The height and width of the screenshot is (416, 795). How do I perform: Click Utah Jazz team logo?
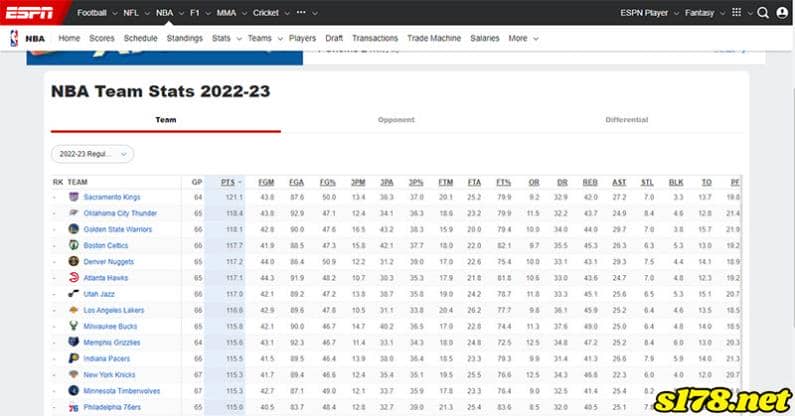tap(74, 294)
